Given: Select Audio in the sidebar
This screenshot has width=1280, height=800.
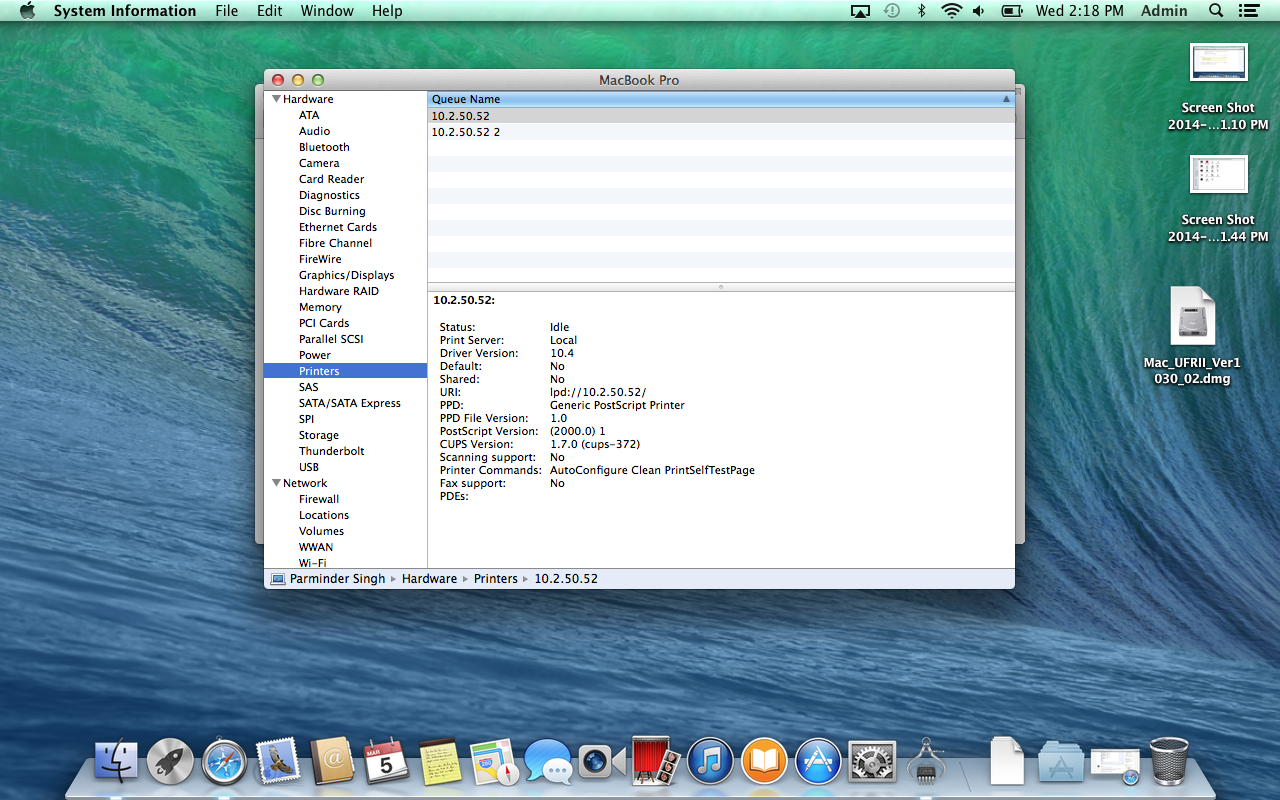Looking at the screenshot, I should (314, 131).
